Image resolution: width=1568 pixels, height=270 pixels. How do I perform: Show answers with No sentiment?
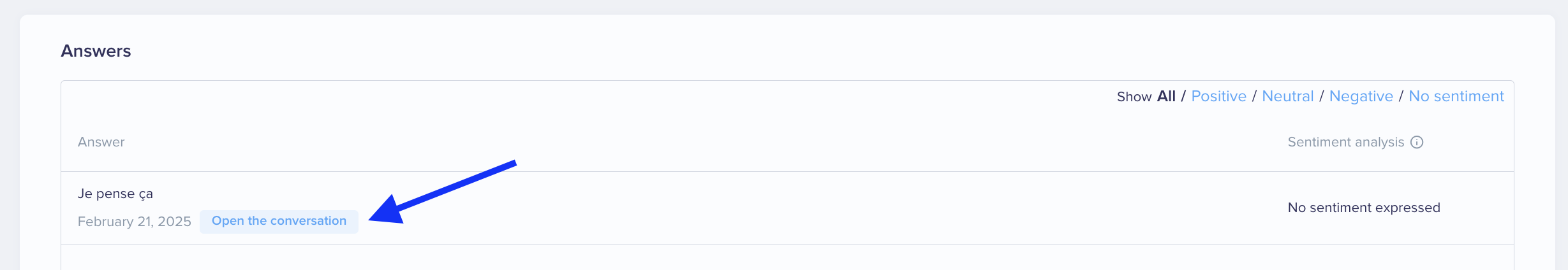(x=1456, y=96)
